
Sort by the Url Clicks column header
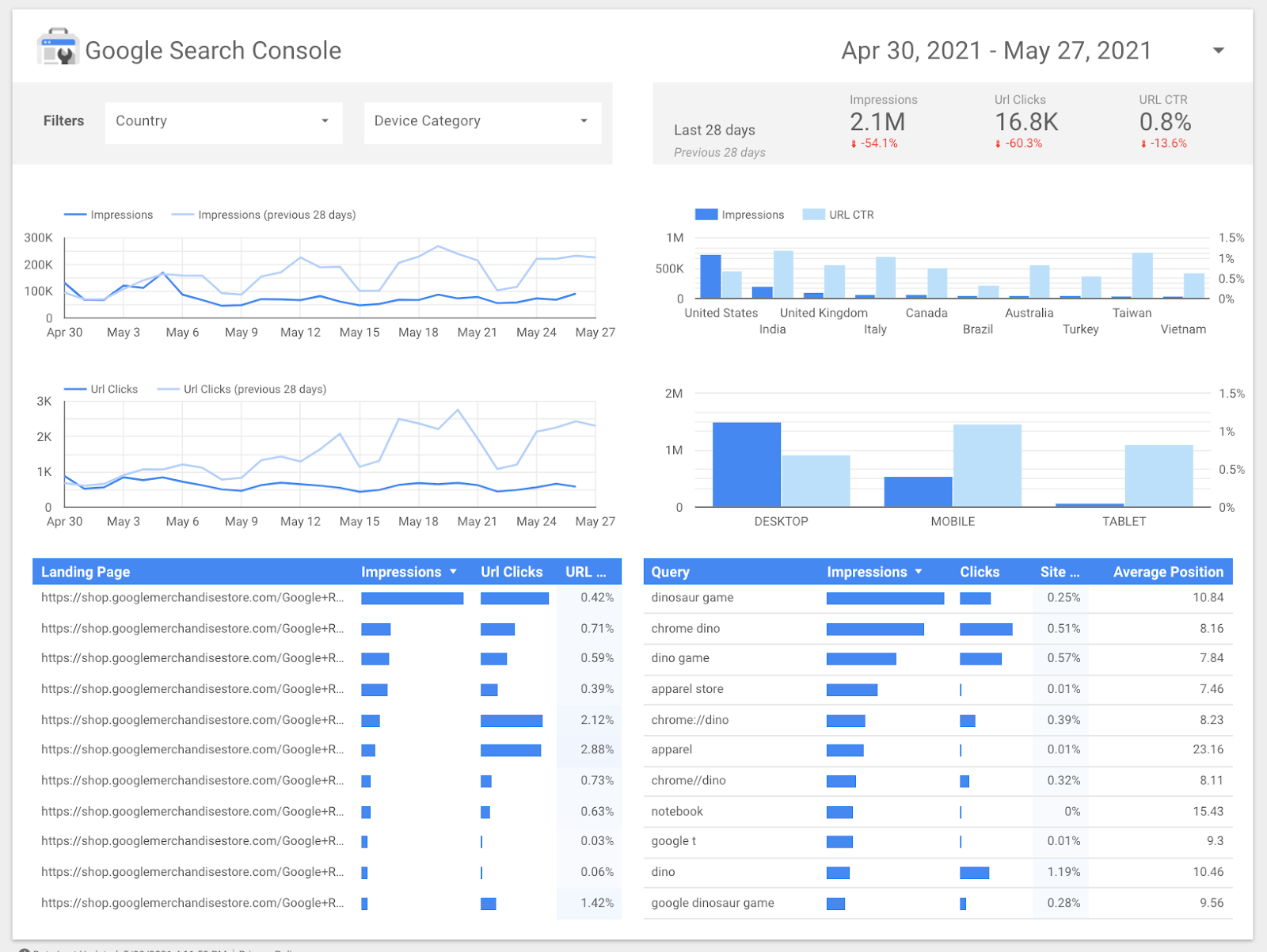coord(512,572)
